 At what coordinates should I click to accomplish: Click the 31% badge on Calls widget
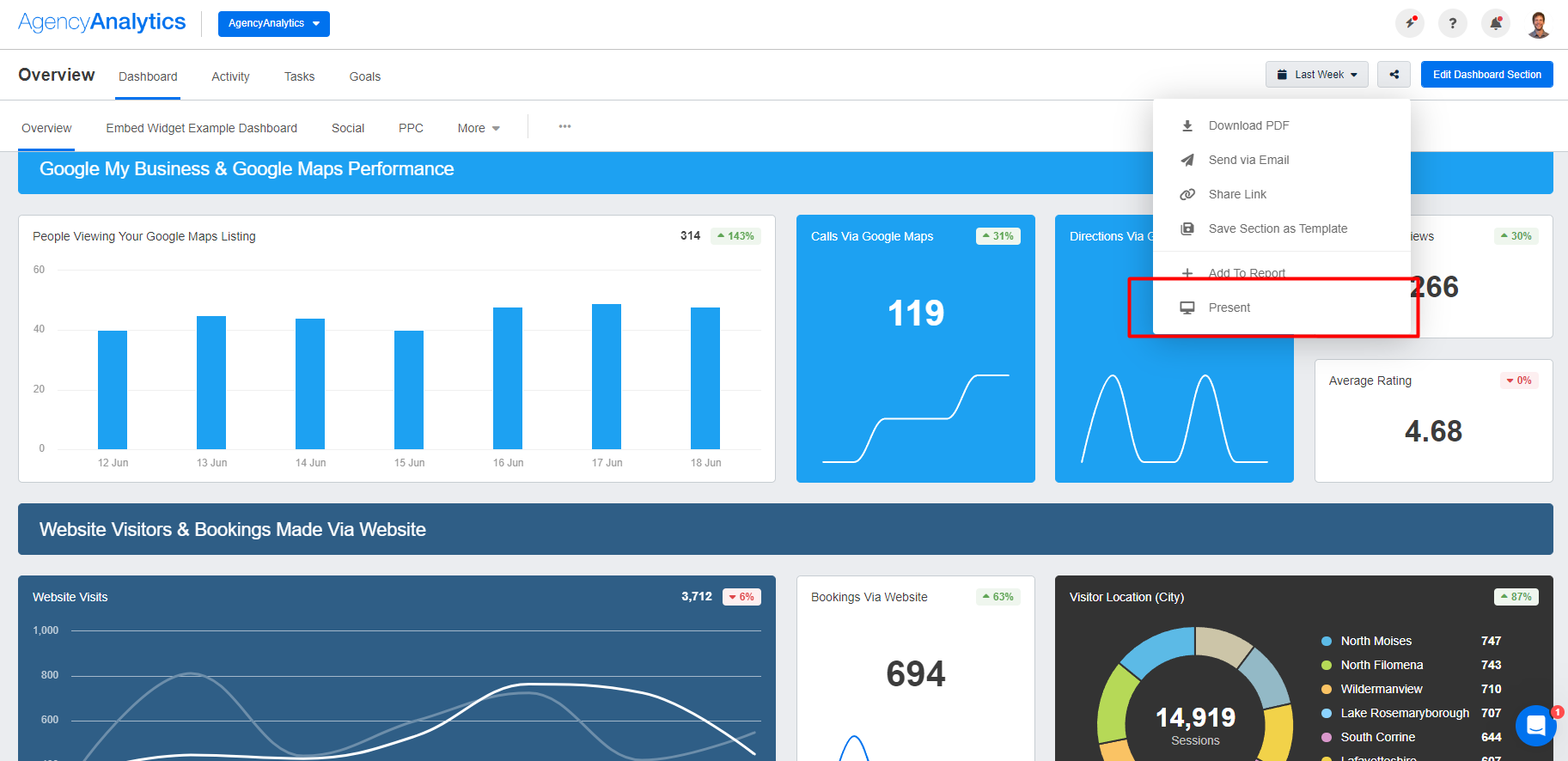tap(998, 236)
